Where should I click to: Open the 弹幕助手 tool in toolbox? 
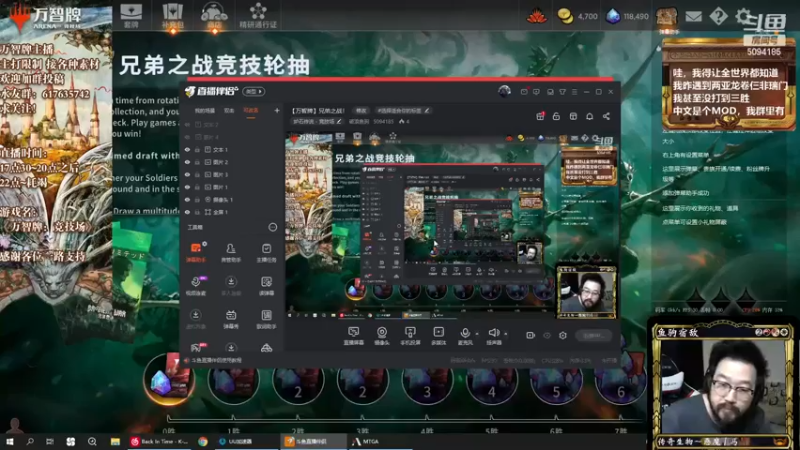point(196,252)
